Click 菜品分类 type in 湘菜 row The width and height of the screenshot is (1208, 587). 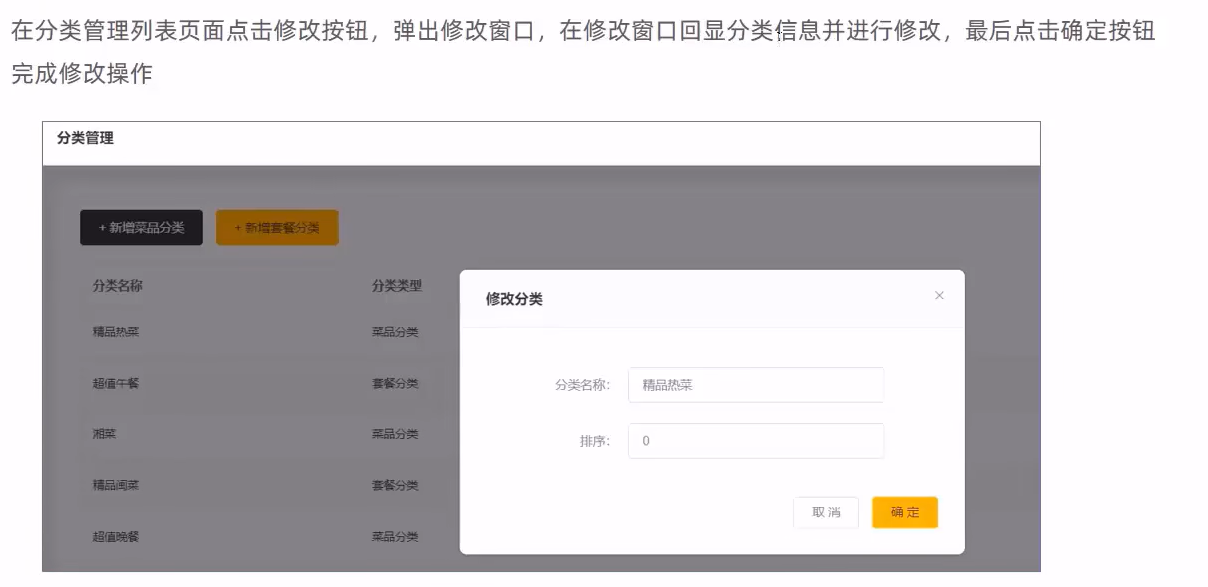(395, 434)
